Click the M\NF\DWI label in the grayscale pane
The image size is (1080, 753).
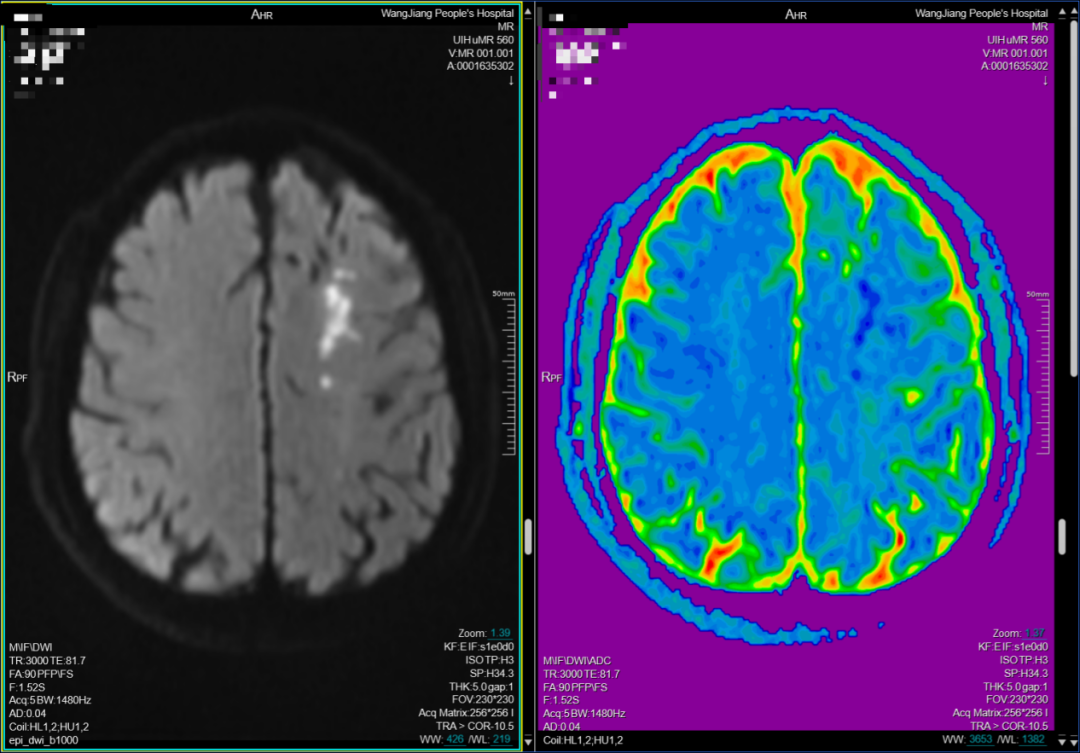pos(30,648)
